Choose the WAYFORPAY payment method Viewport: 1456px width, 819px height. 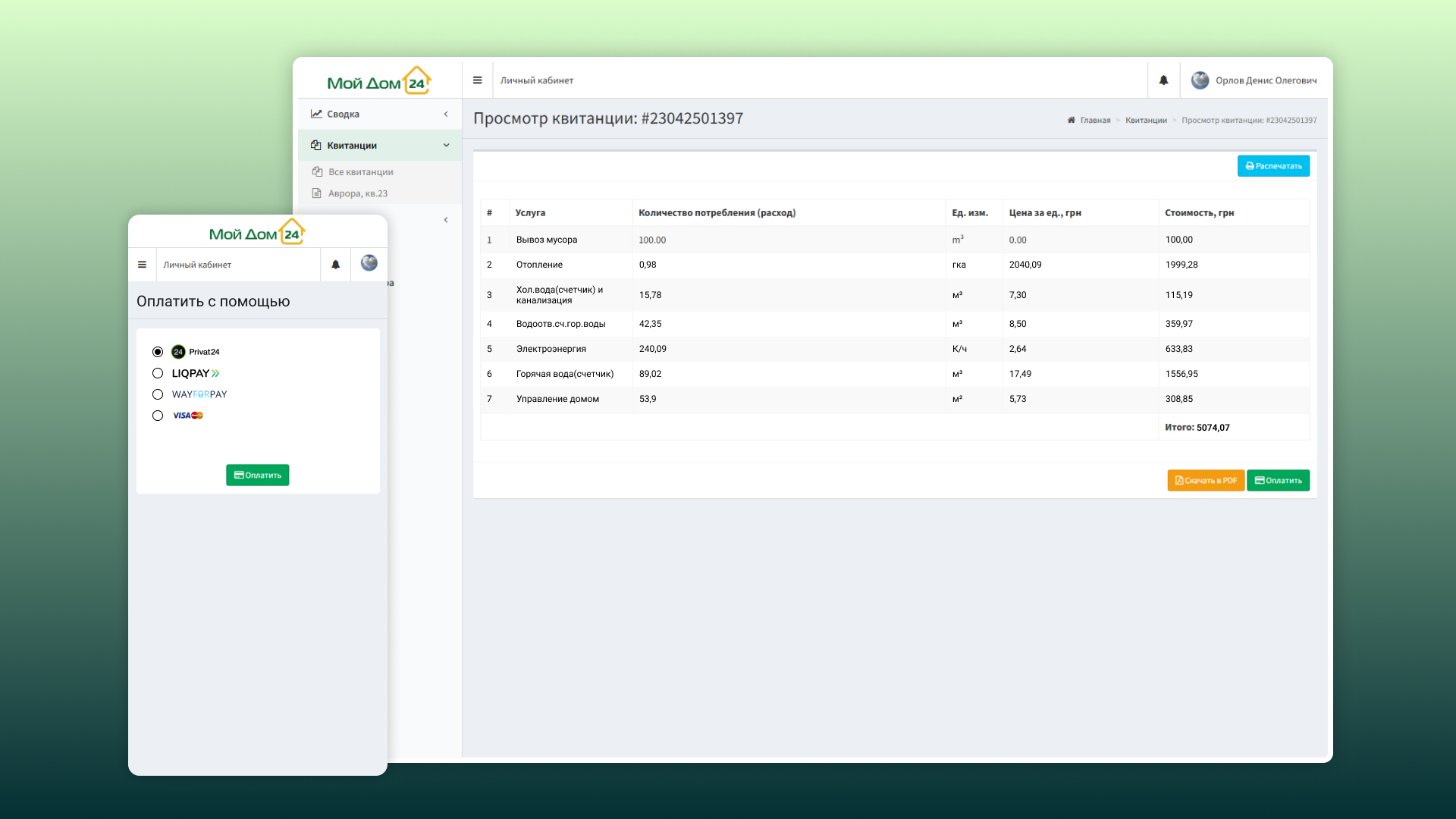point(158,394)
